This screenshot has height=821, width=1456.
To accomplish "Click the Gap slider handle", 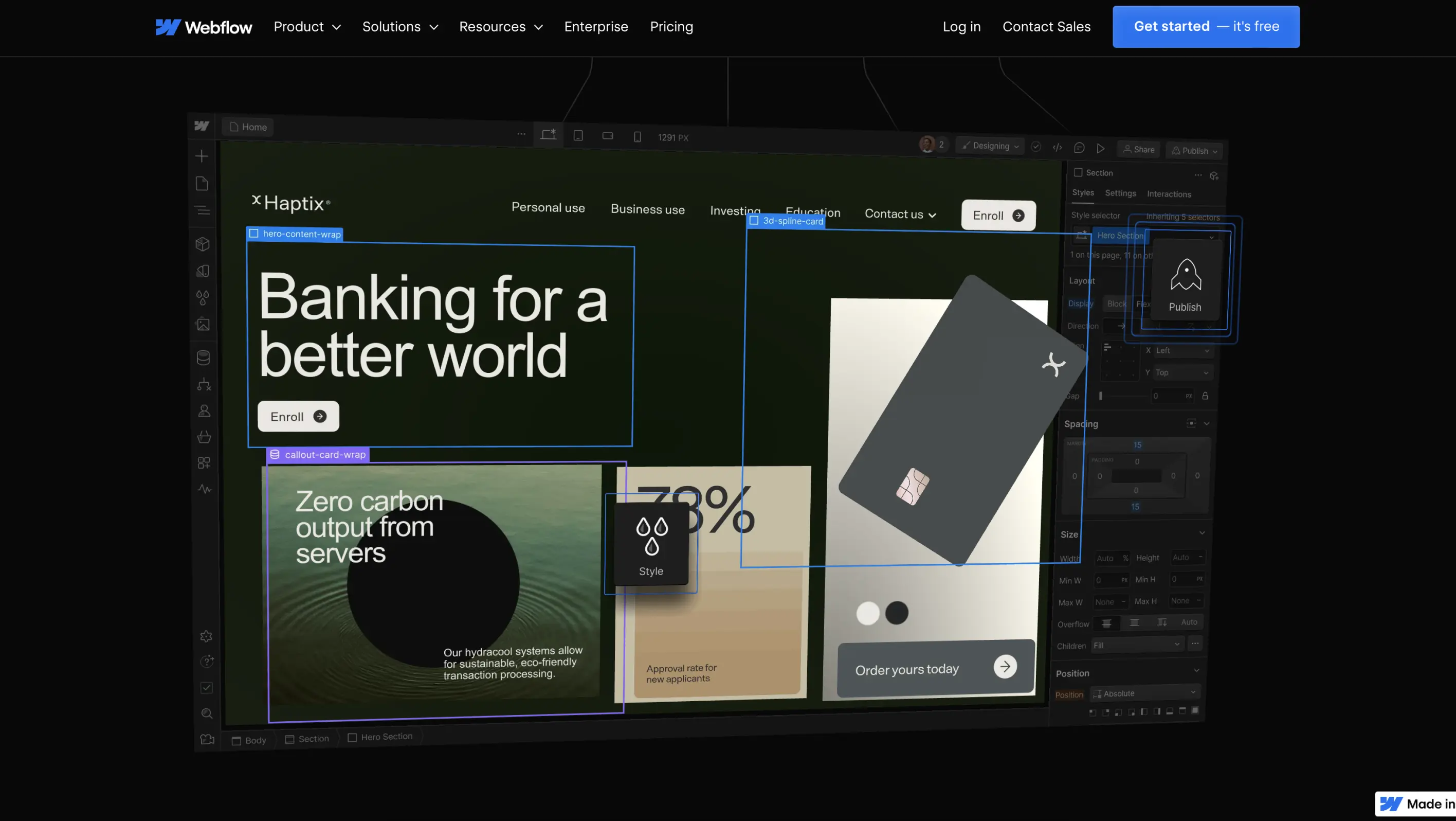I will click(1101, 396).
